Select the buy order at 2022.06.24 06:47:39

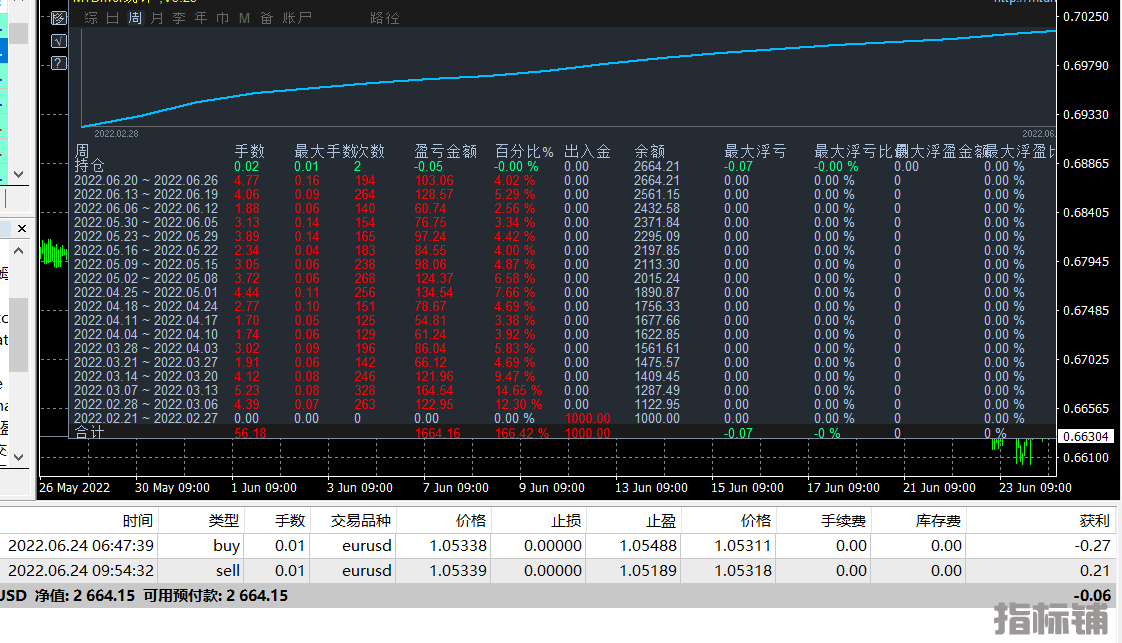[558, 546]
